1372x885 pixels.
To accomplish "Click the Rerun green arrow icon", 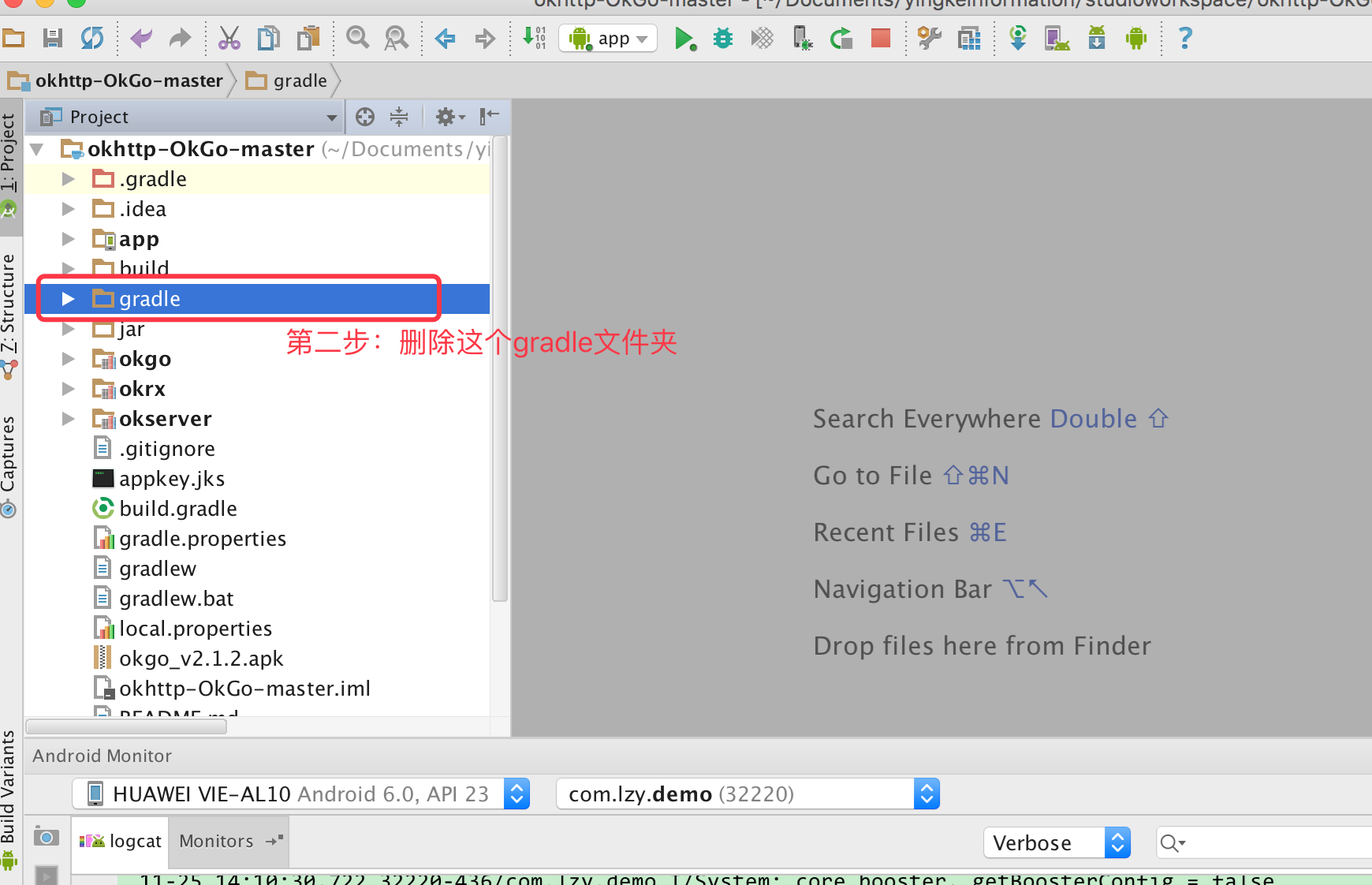I will [841, 38].
